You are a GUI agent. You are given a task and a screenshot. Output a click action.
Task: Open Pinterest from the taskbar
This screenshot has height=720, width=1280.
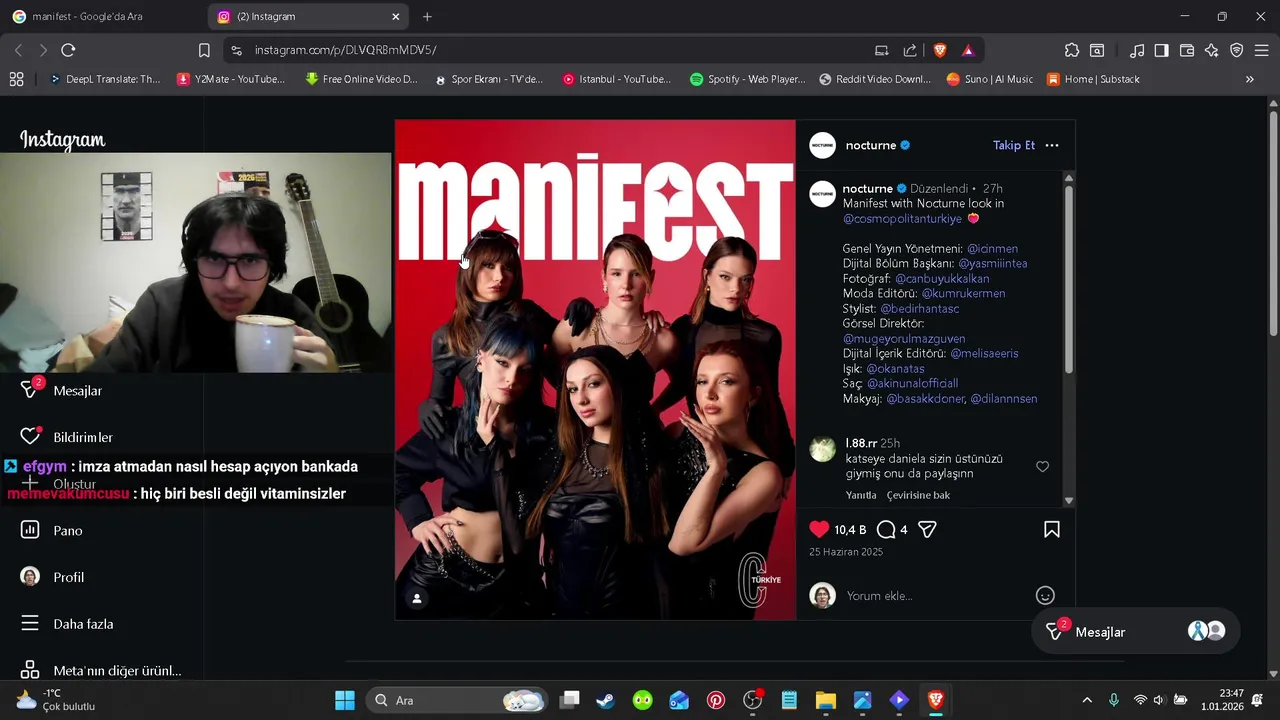tap(716, 700)
